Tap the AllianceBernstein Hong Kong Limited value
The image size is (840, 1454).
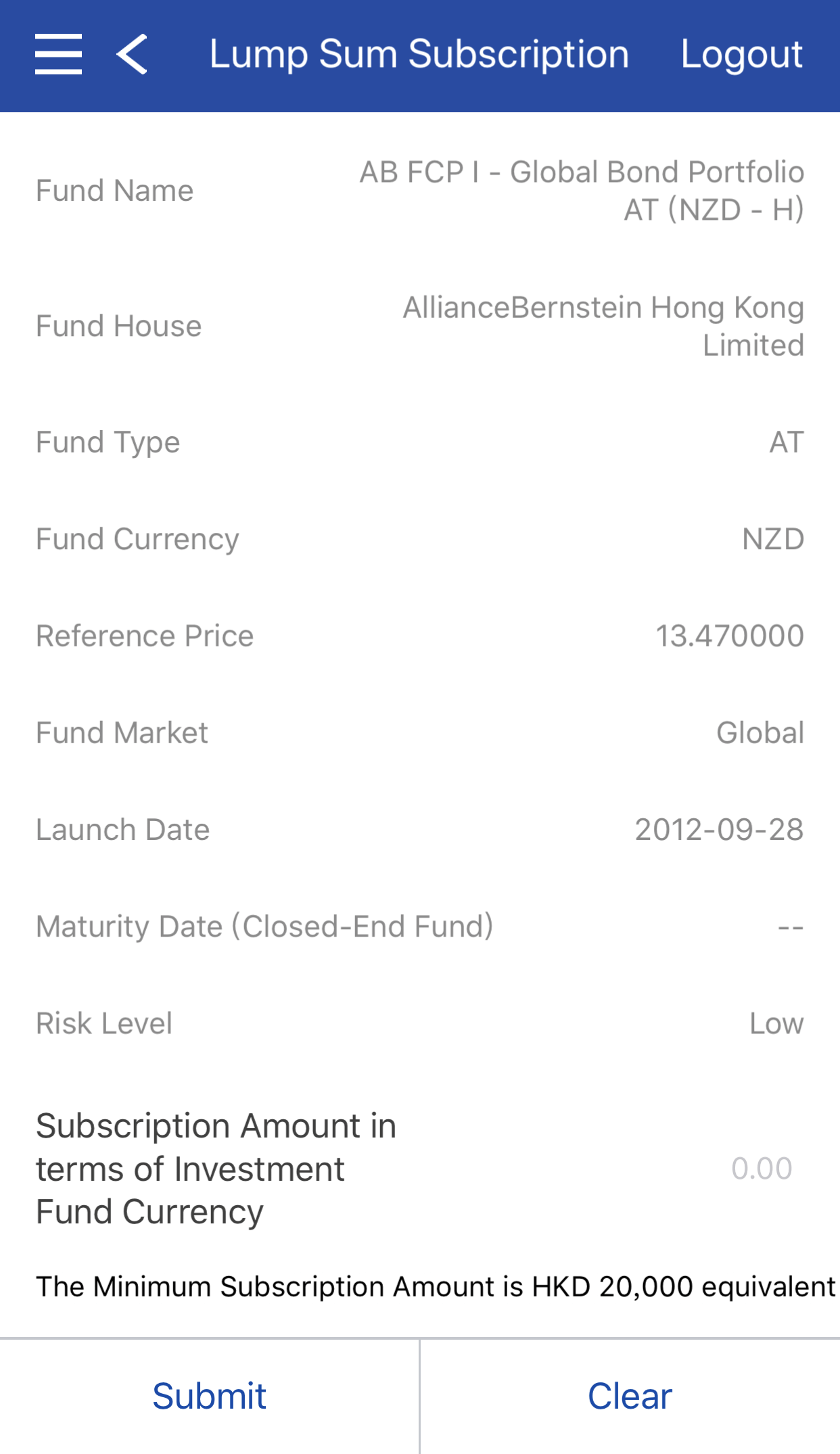603,326
